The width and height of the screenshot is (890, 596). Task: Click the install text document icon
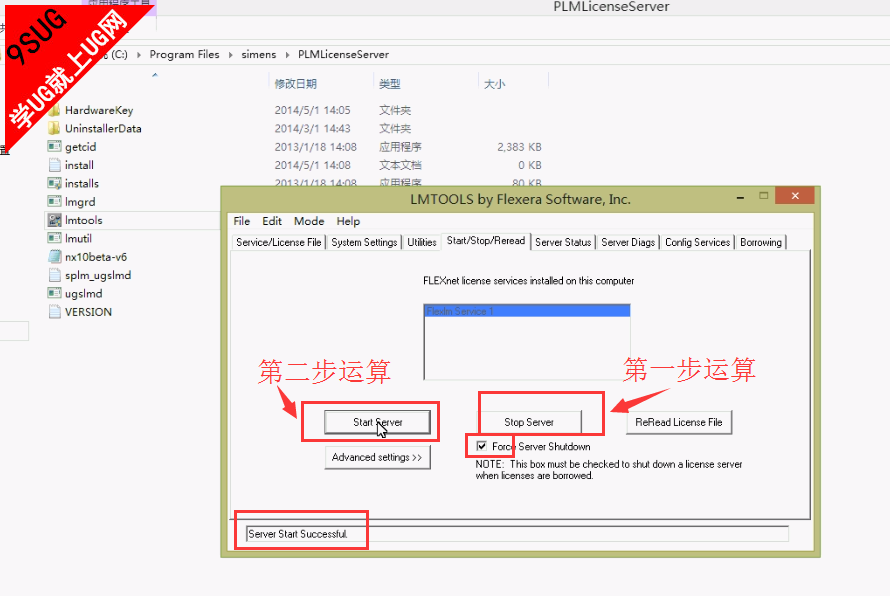(x=54, y=165)
